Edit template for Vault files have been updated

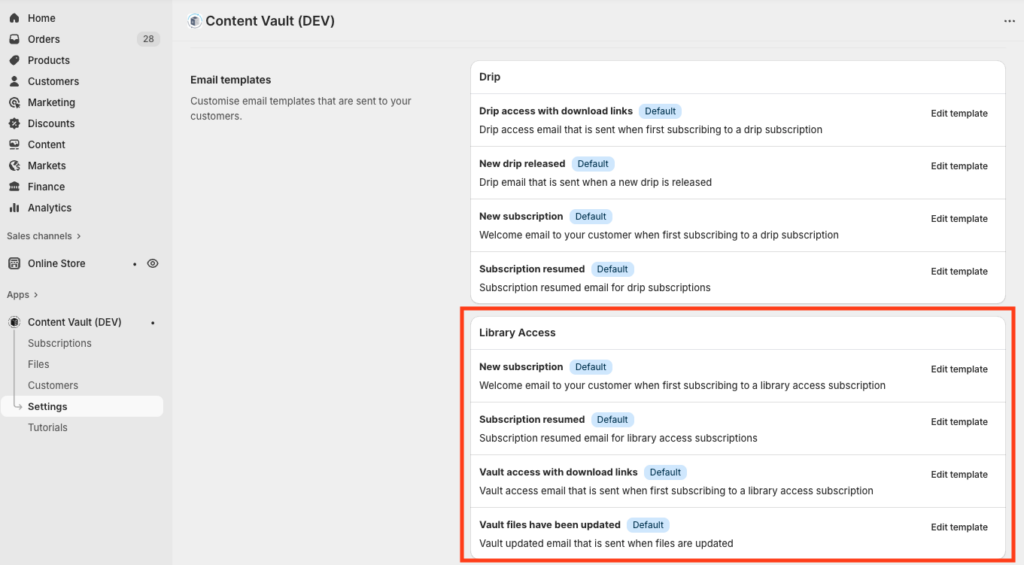959,527
